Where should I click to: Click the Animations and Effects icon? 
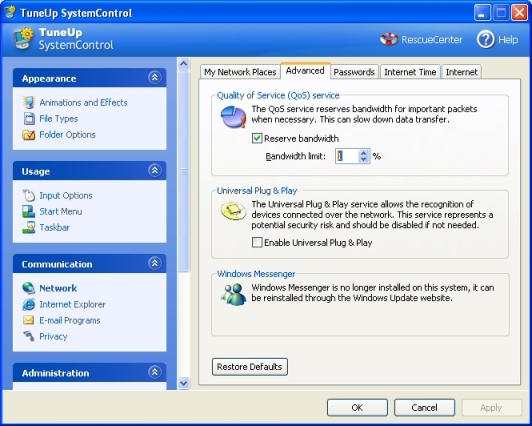(29, 102)
